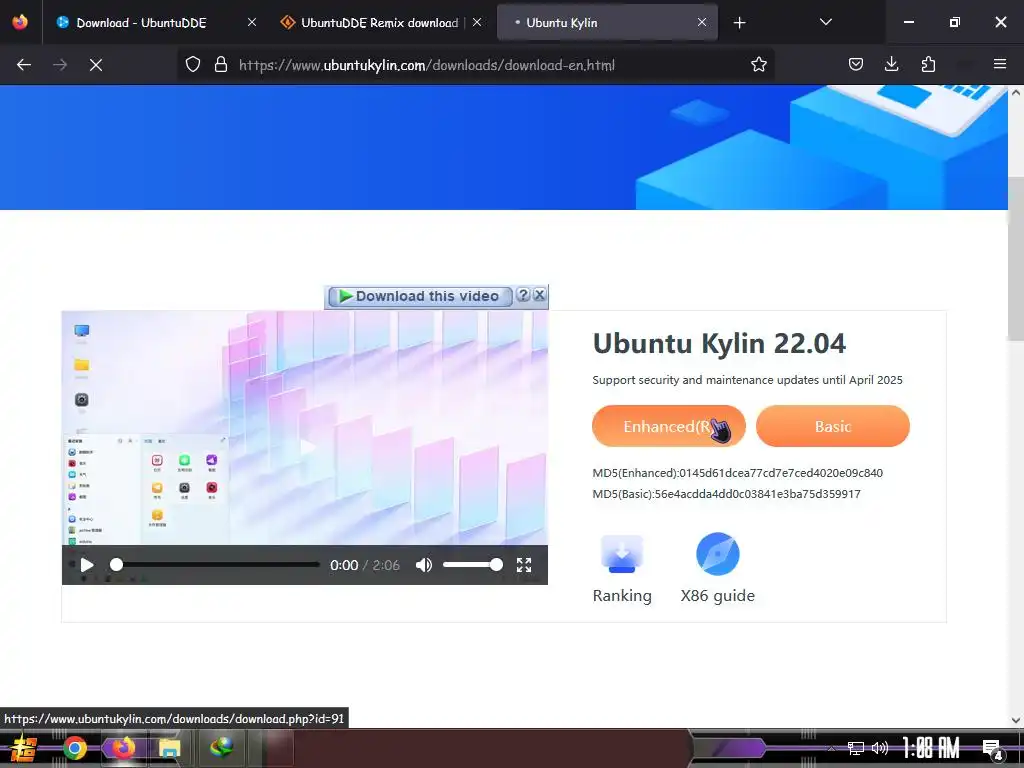Screen dimensions: 1024x768
Task: Close the UbuntuDDE Remix download tab
Action: click(477, 23)
